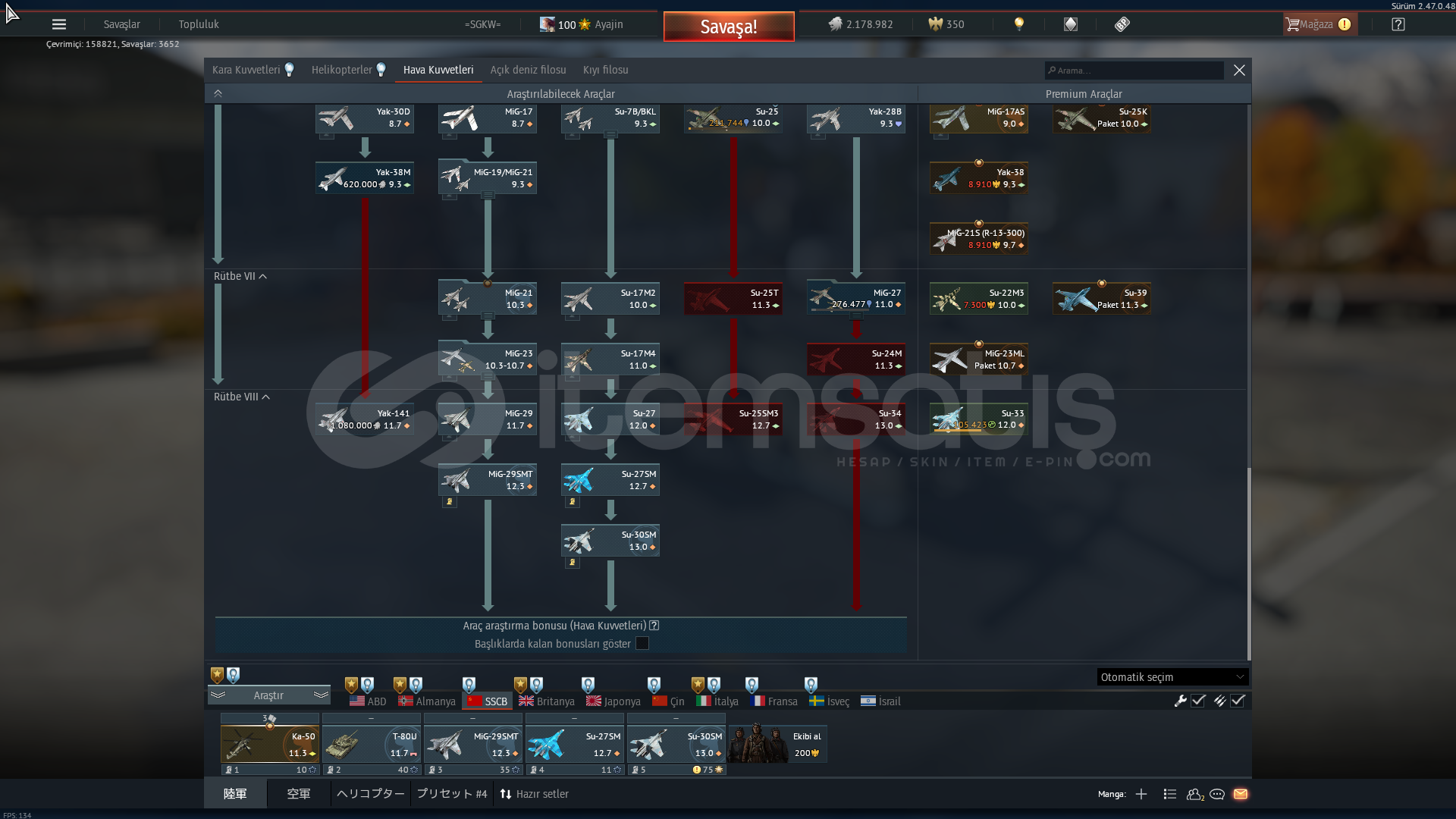
Task: Toggle Başlıklarda kalan bonusları göster checkbox
Action: [642, 644]
